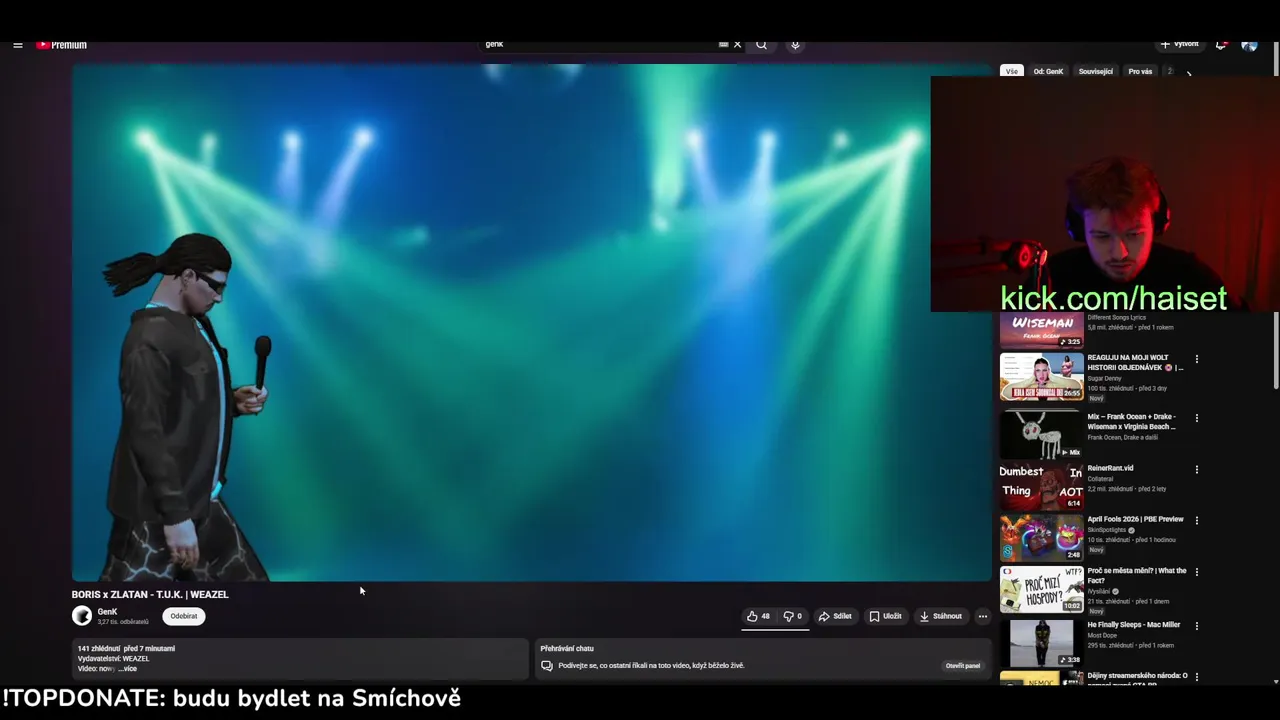
Task: Open options for April Fools 2026 video
Action: (1196, 520)
